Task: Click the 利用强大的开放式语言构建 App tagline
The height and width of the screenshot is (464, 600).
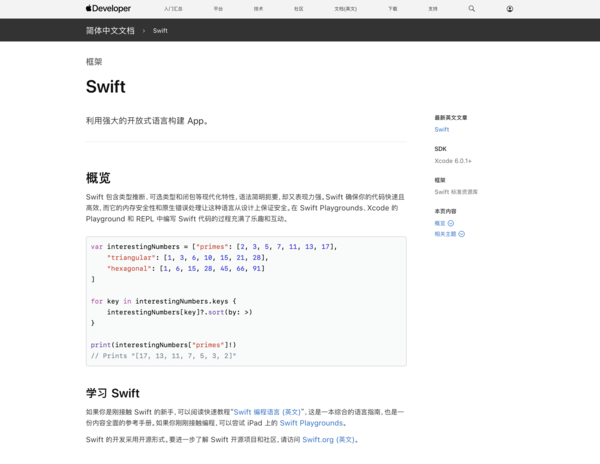Action: 147,121
